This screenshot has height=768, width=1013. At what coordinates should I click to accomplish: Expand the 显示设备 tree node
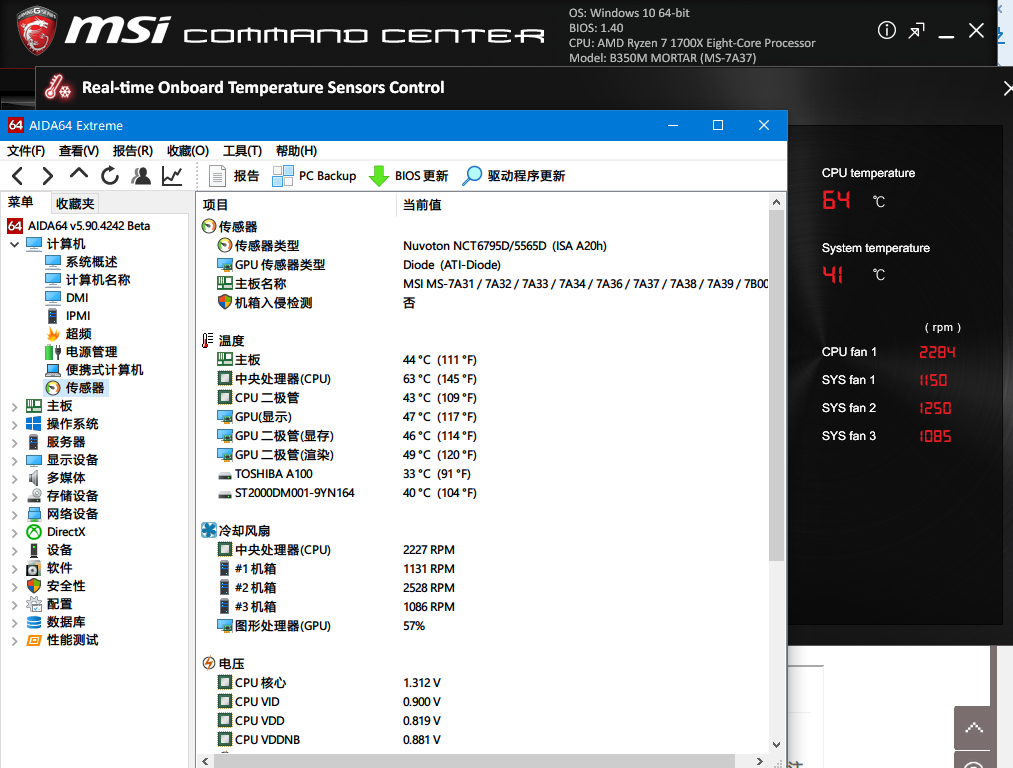(x=14, y=461)
